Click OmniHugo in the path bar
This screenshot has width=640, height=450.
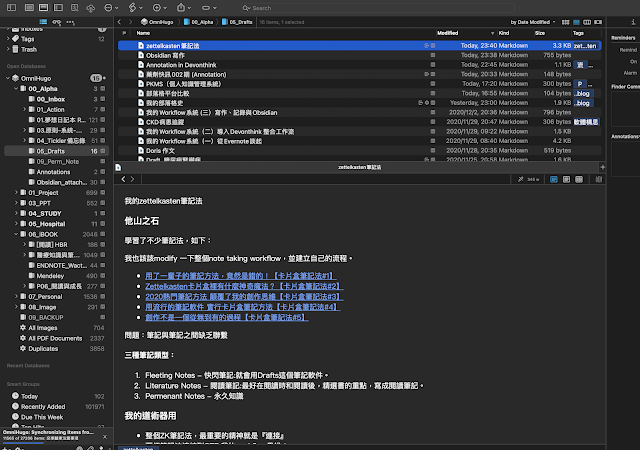click(157, 22)
